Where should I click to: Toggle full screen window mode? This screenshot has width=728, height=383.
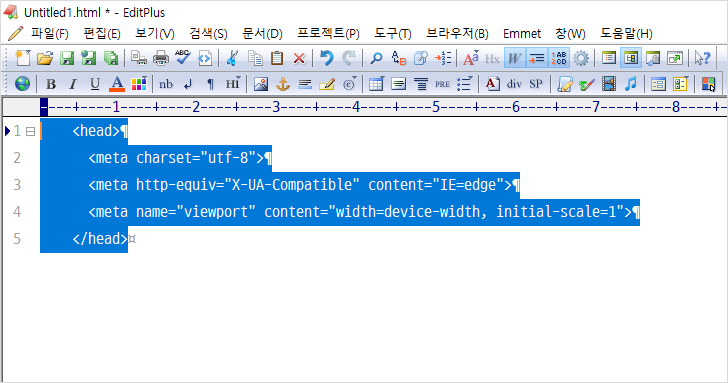[675, 58]
